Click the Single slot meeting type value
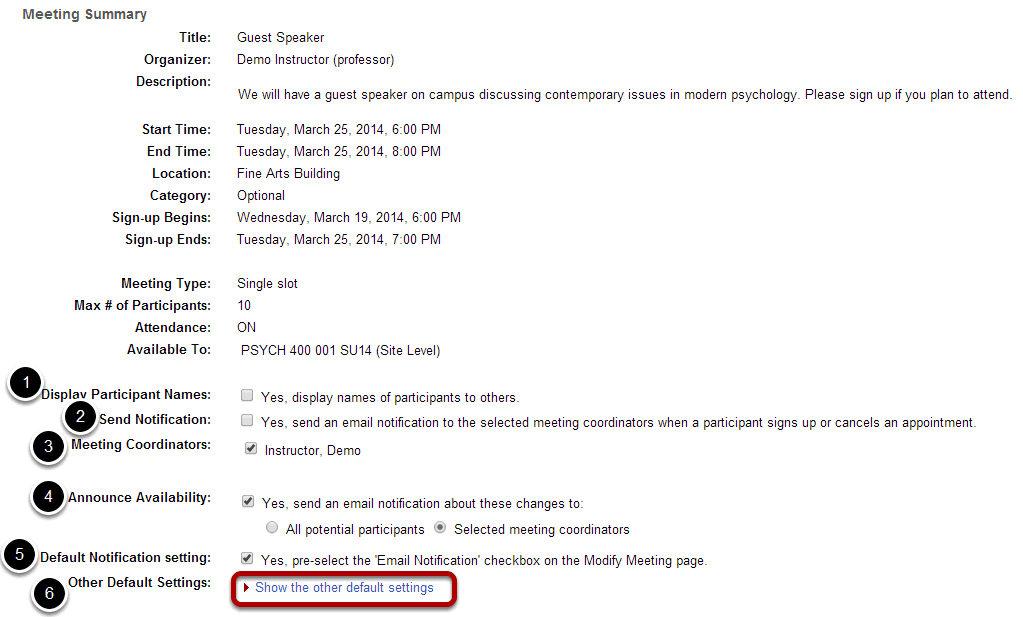This screenshot has width=1023, height=617. click(267, 284)
